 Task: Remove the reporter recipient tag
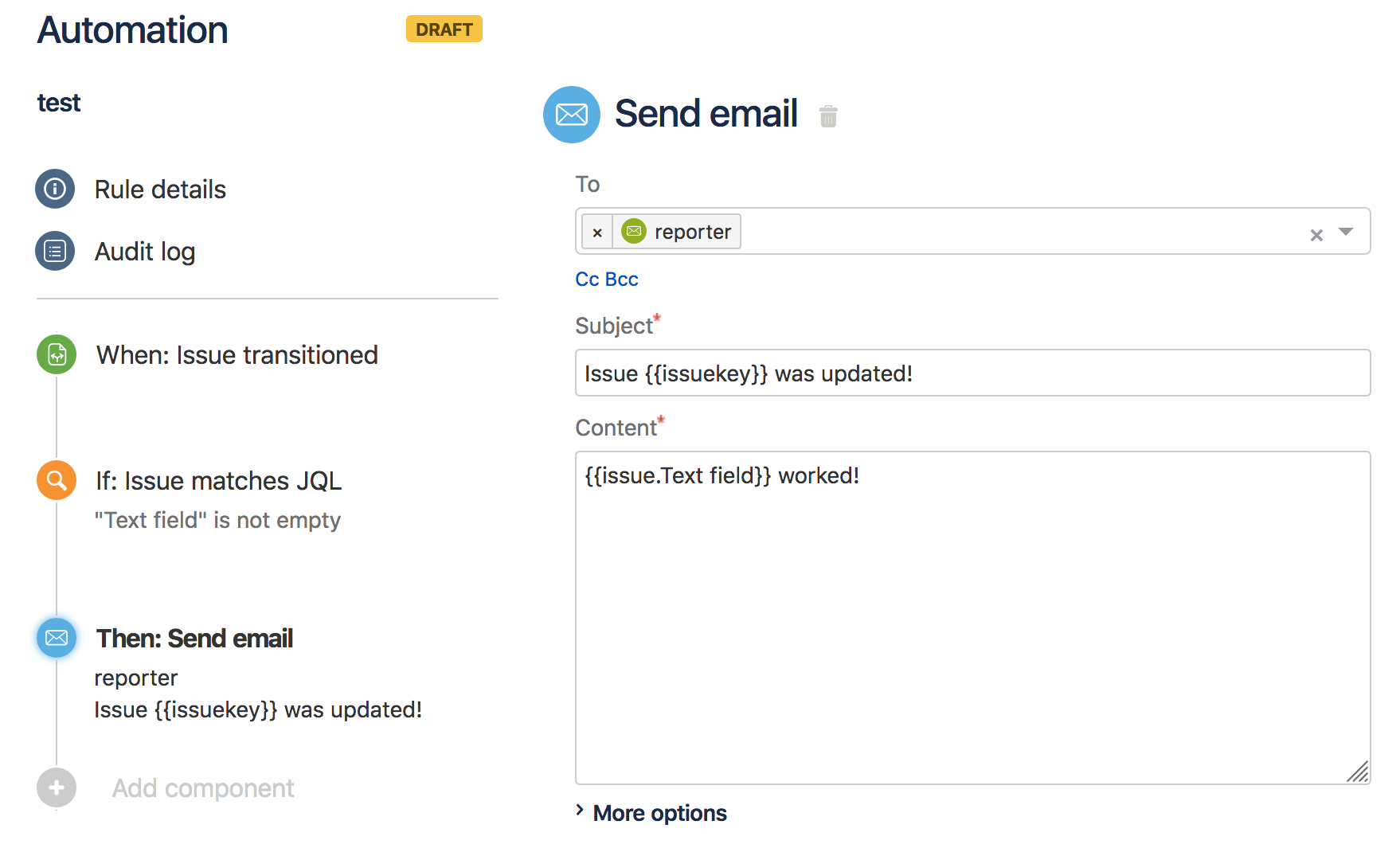tap(597, 232)
